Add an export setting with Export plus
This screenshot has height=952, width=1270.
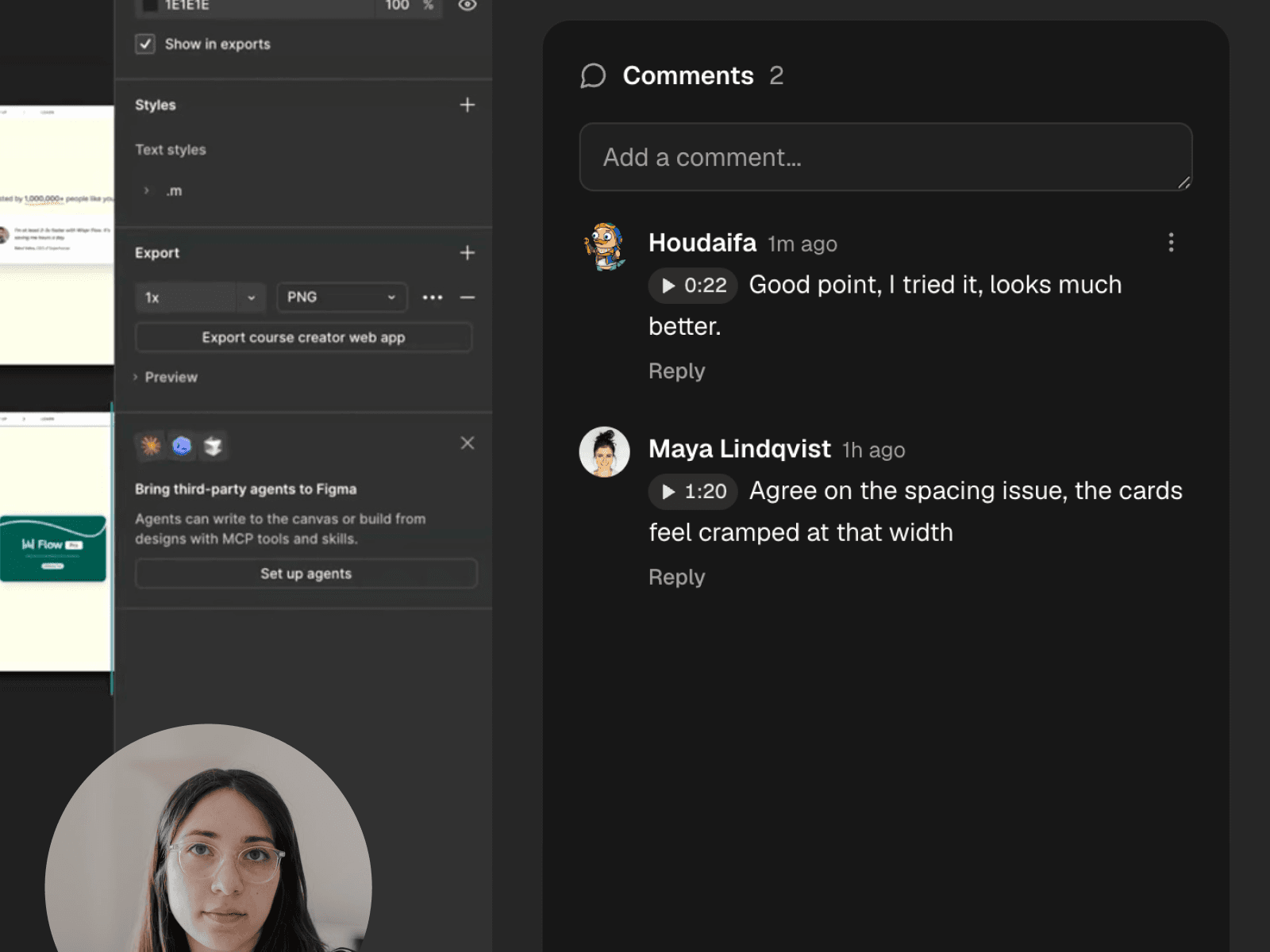(468, 252)
